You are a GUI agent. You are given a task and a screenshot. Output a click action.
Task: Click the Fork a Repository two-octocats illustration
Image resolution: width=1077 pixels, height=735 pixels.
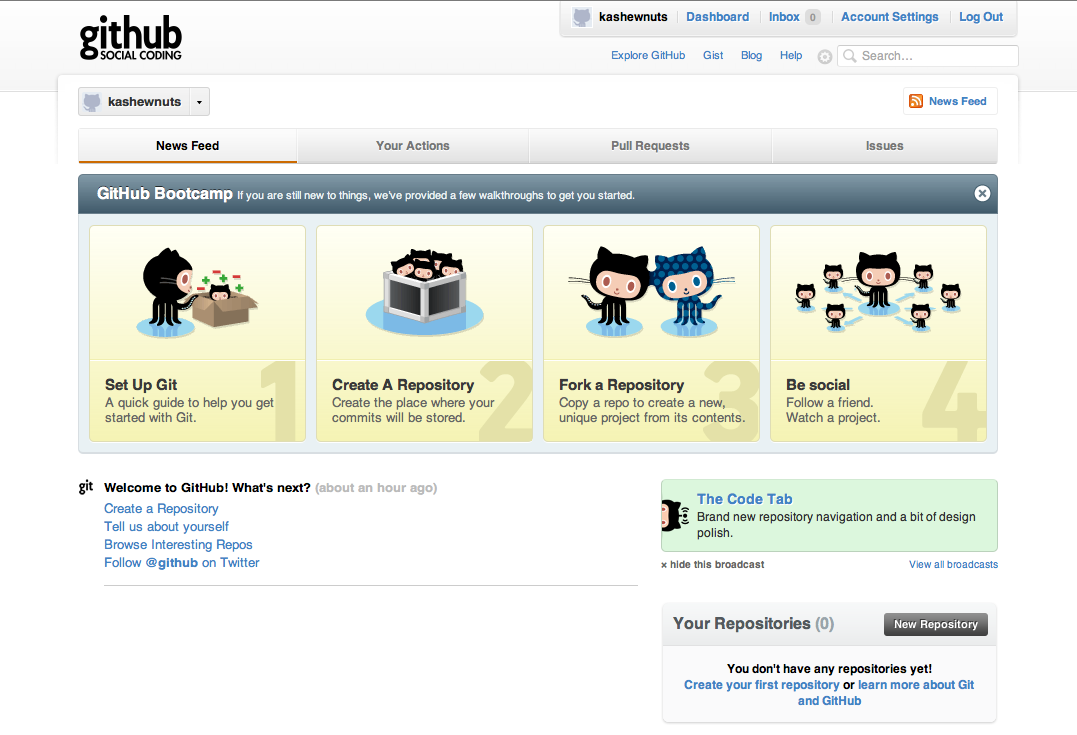click(651, 292)
